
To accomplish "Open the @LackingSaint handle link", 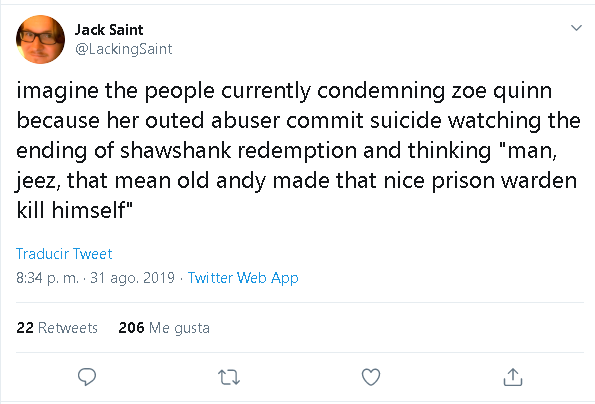I will 124,49.
